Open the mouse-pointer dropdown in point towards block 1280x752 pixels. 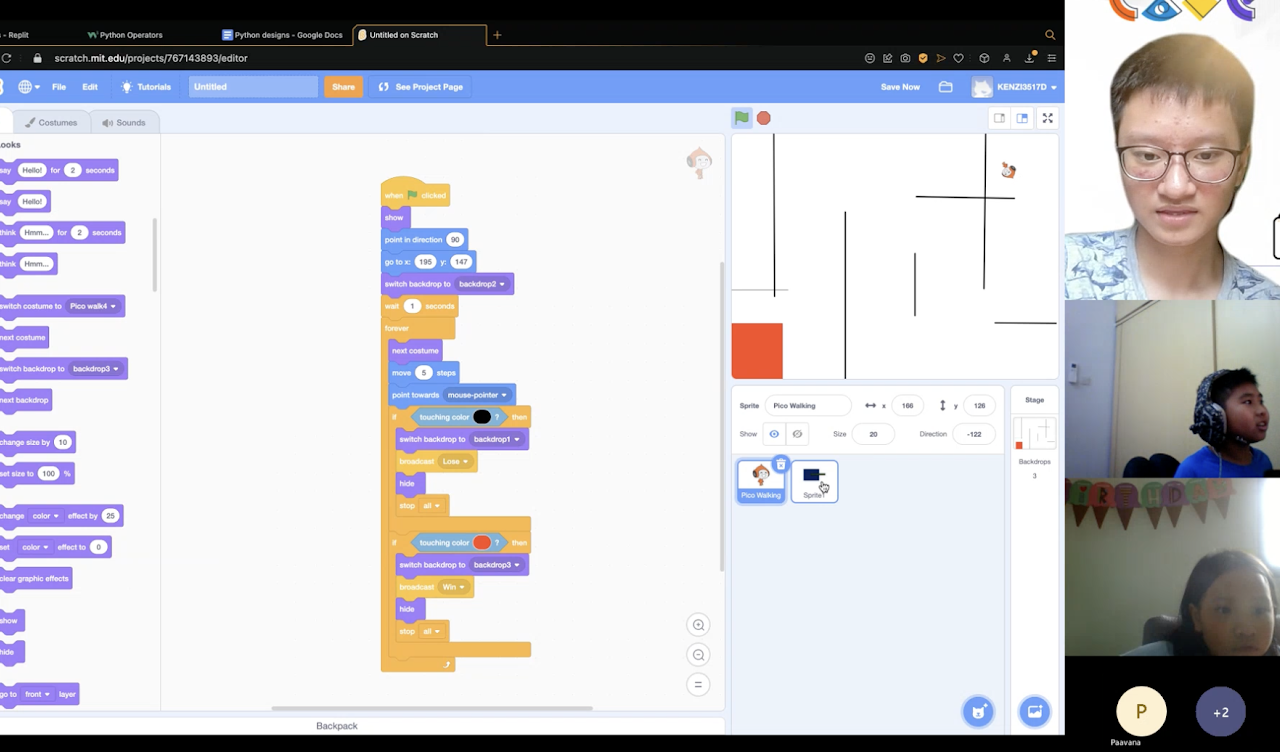point(504,395)
